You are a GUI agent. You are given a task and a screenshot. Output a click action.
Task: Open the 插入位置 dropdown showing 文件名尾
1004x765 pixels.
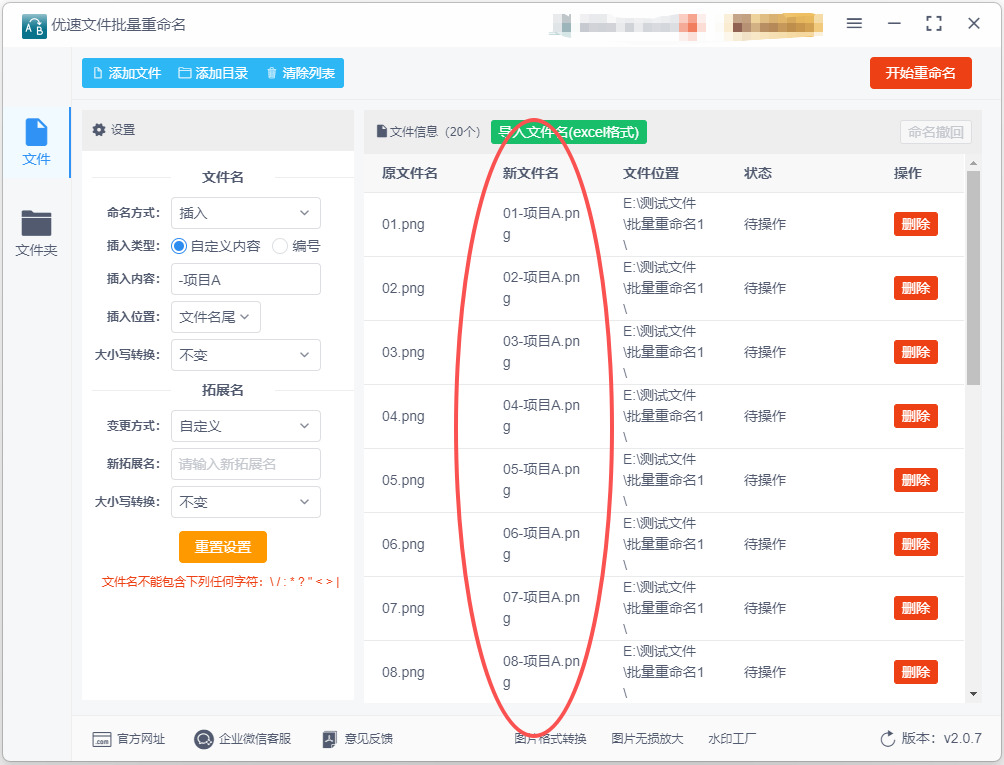[216, 317]
